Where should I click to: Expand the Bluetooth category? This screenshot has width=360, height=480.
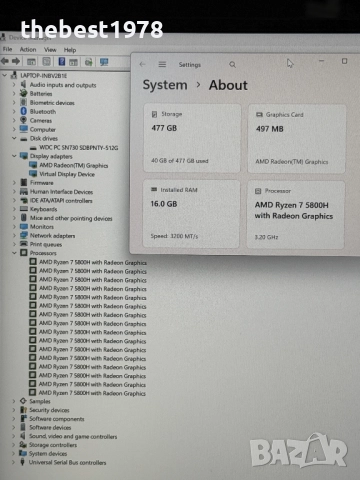[14, 111]
